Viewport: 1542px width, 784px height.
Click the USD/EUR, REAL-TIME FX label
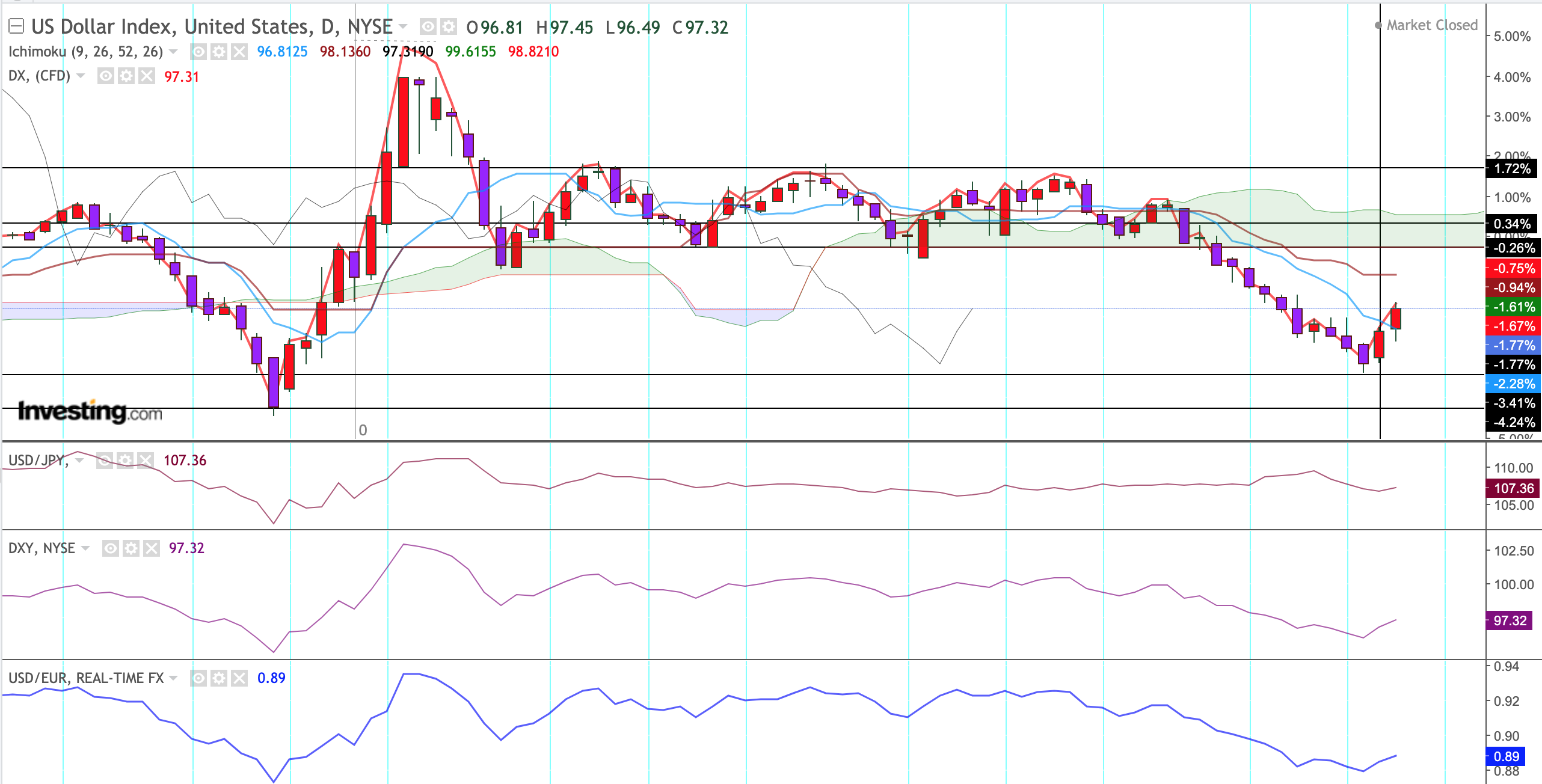(86, 678)
